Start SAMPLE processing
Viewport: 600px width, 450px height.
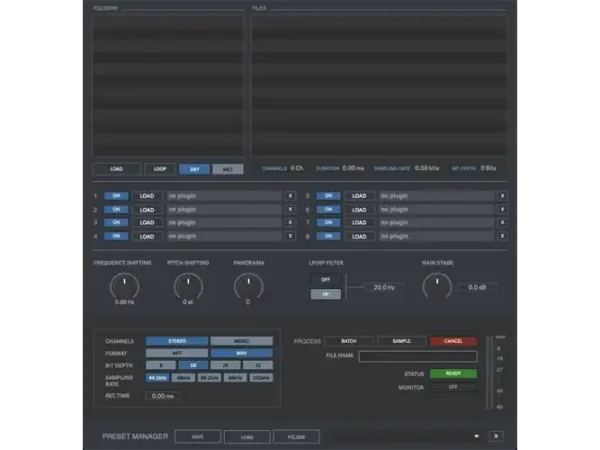pyautogui.click(x=401, y=341)
